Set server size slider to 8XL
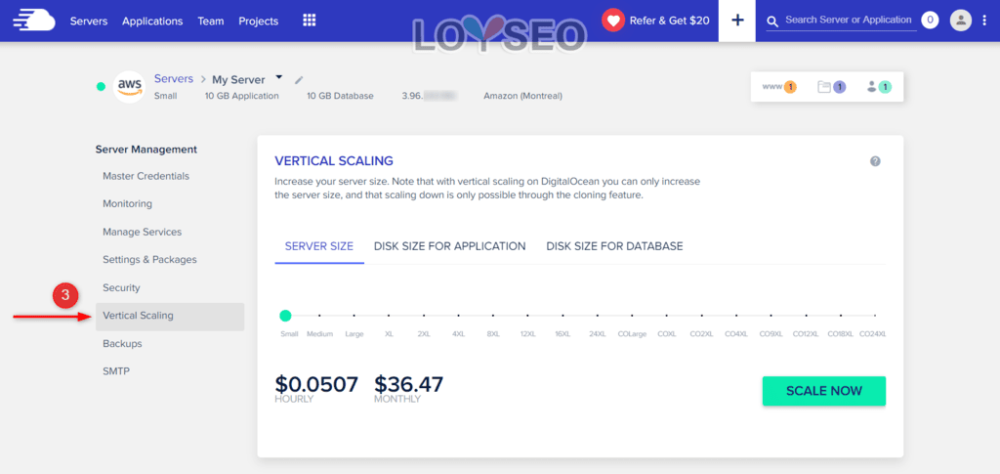 493,316
